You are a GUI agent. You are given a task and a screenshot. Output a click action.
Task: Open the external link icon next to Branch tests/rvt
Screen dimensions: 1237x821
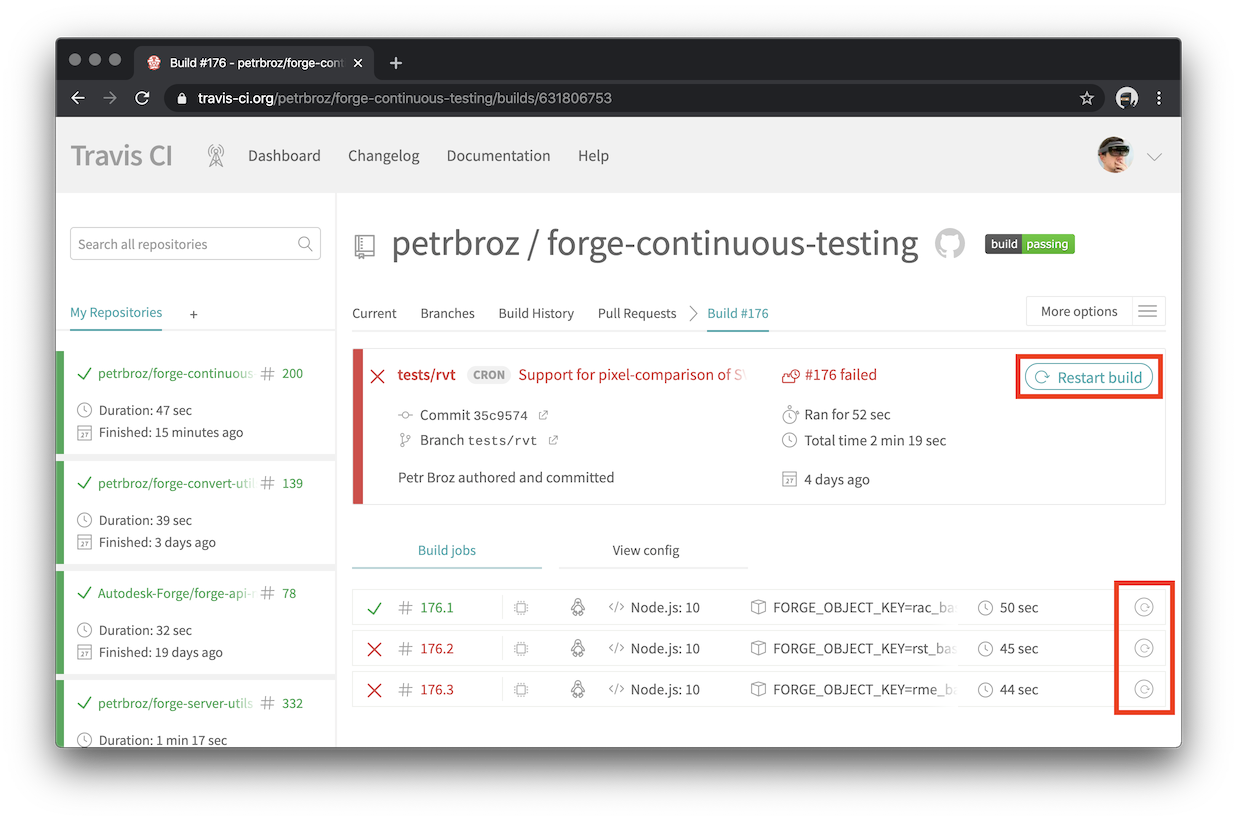tap(553, 440)
